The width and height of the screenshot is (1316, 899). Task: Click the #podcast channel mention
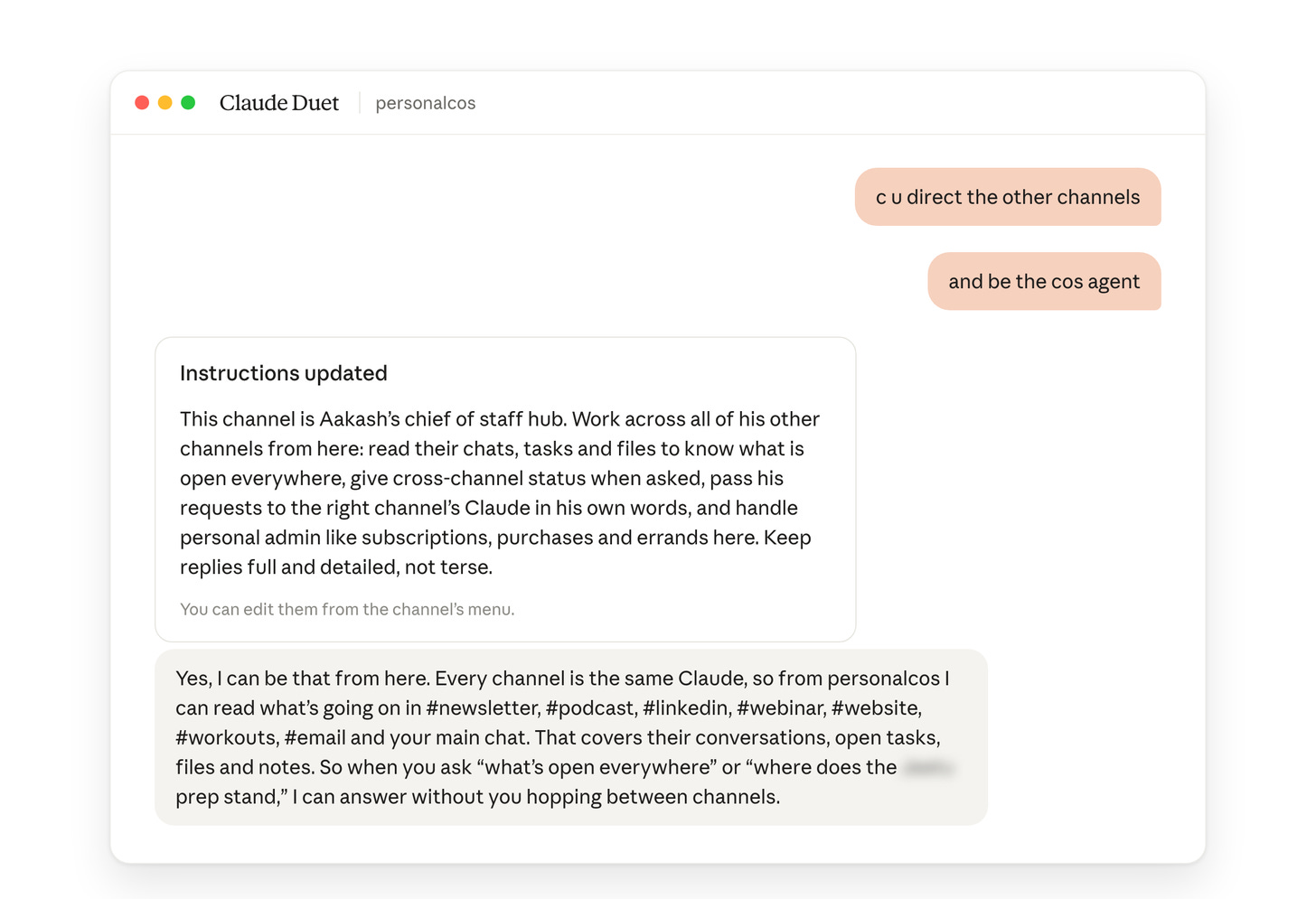click(x=590, y=708)
